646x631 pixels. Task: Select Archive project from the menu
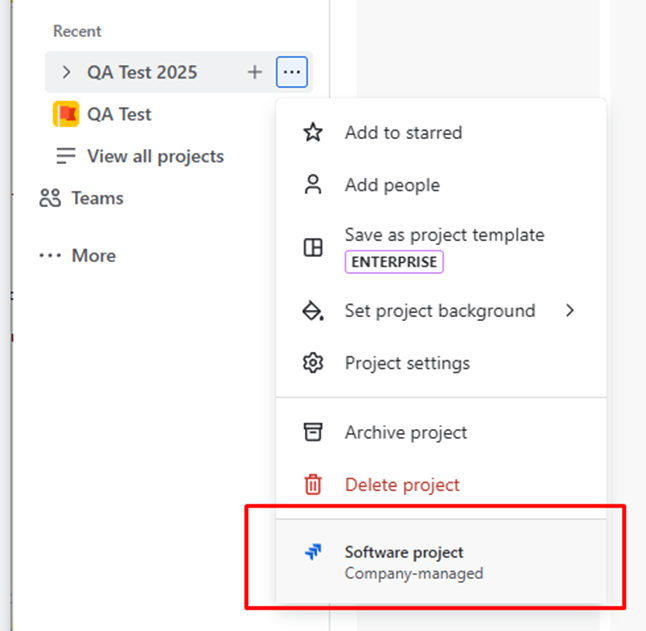[406, 432]
